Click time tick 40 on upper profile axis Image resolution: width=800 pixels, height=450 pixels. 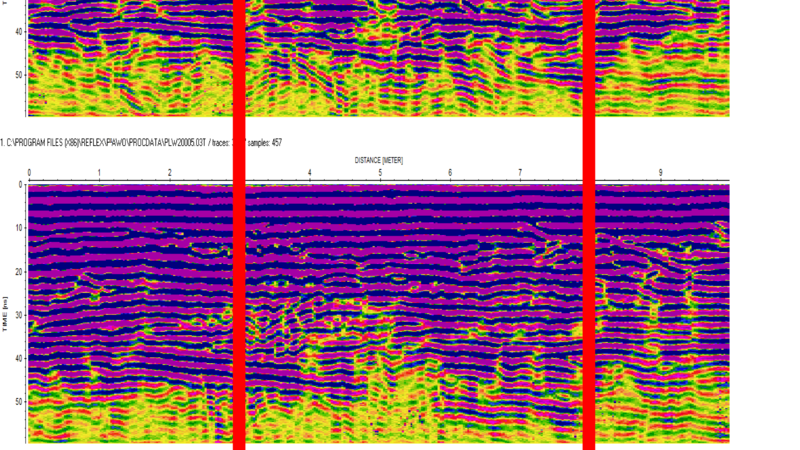(x=18, y=31)
